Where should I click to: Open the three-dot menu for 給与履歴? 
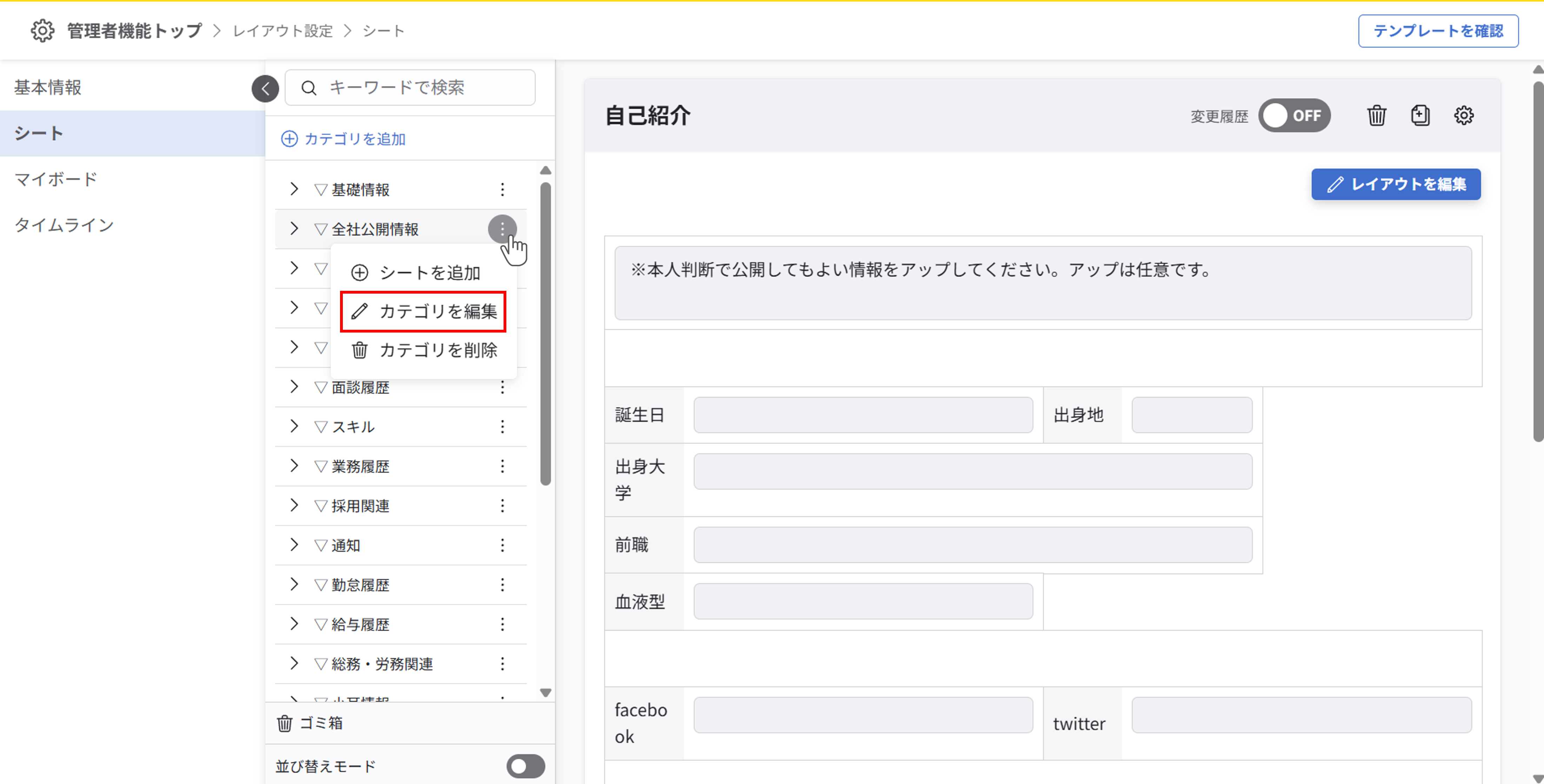tap(502, 624)
